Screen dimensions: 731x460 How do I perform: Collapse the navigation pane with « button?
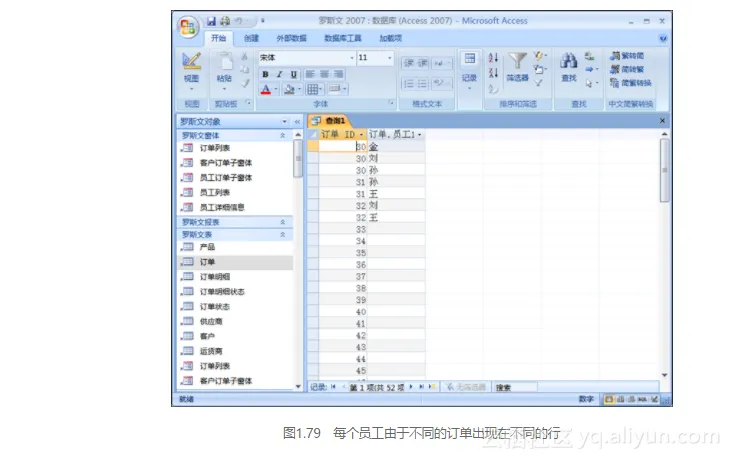click(x=297, y=122)
